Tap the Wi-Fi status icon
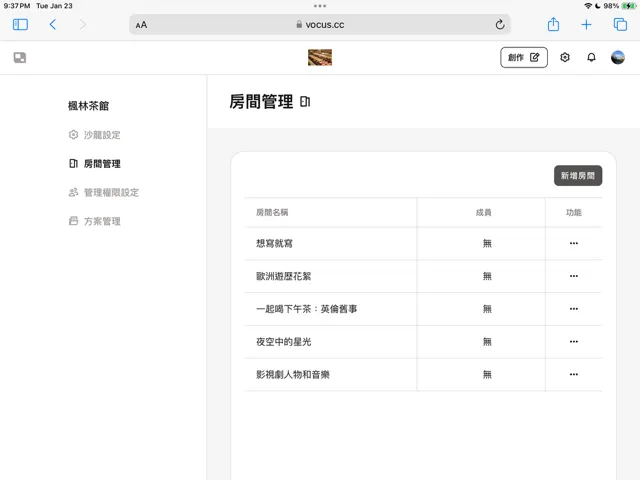Screen dimensions: 640x480 click(588, 6)
